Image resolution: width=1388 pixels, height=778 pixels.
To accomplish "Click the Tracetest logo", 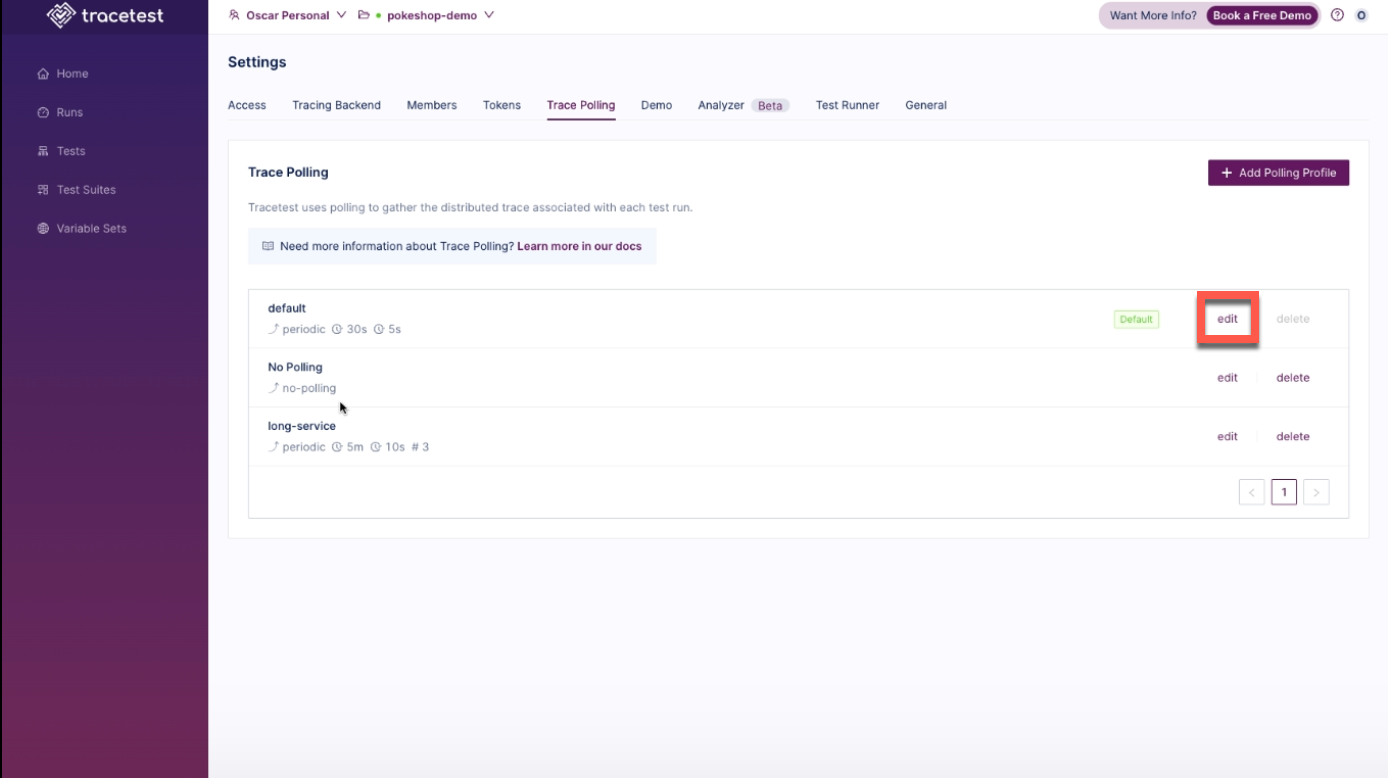I will pyautogui.click(x=105, y=15).
